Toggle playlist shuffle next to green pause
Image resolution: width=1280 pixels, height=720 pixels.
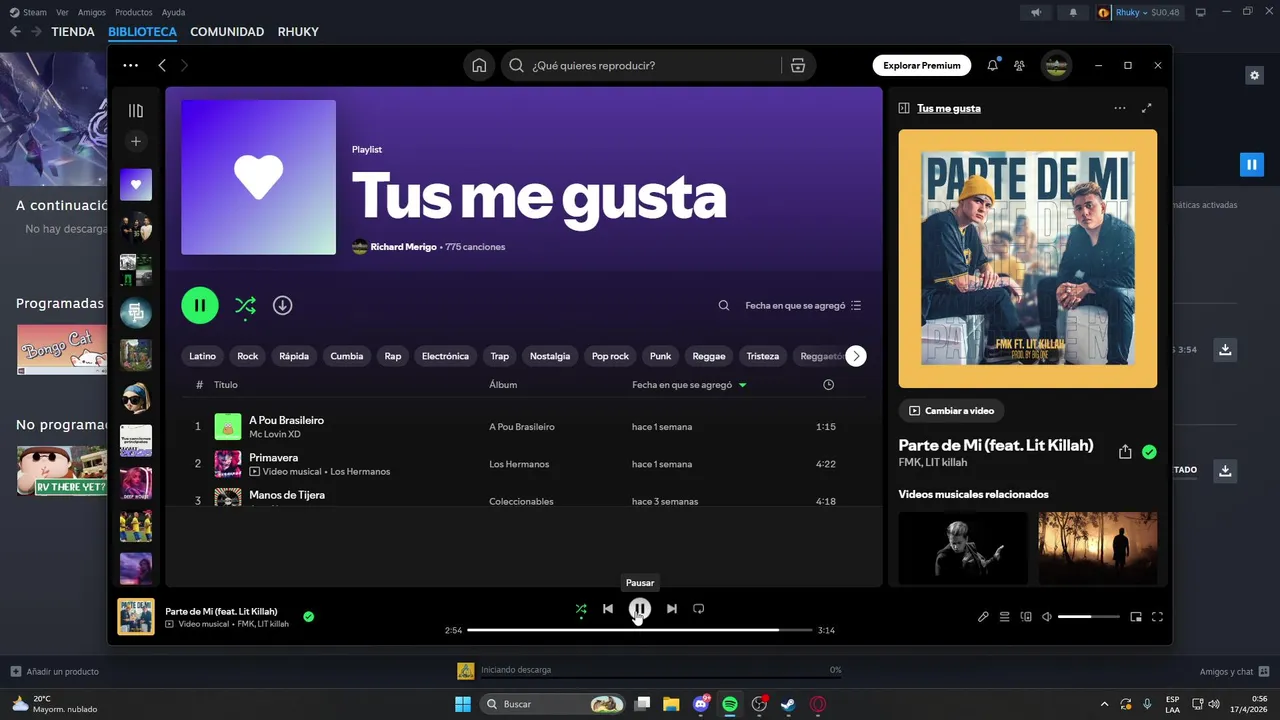[245, 305]
